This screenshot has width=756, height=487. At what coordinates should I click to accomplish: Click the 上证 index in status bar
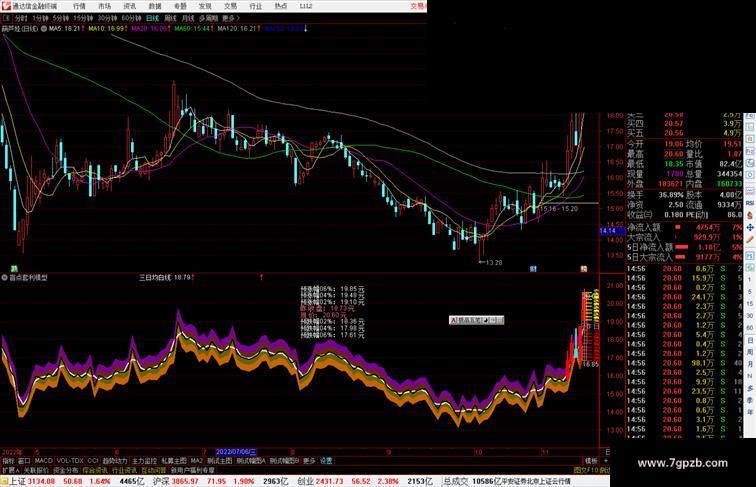tap(17, 481)
